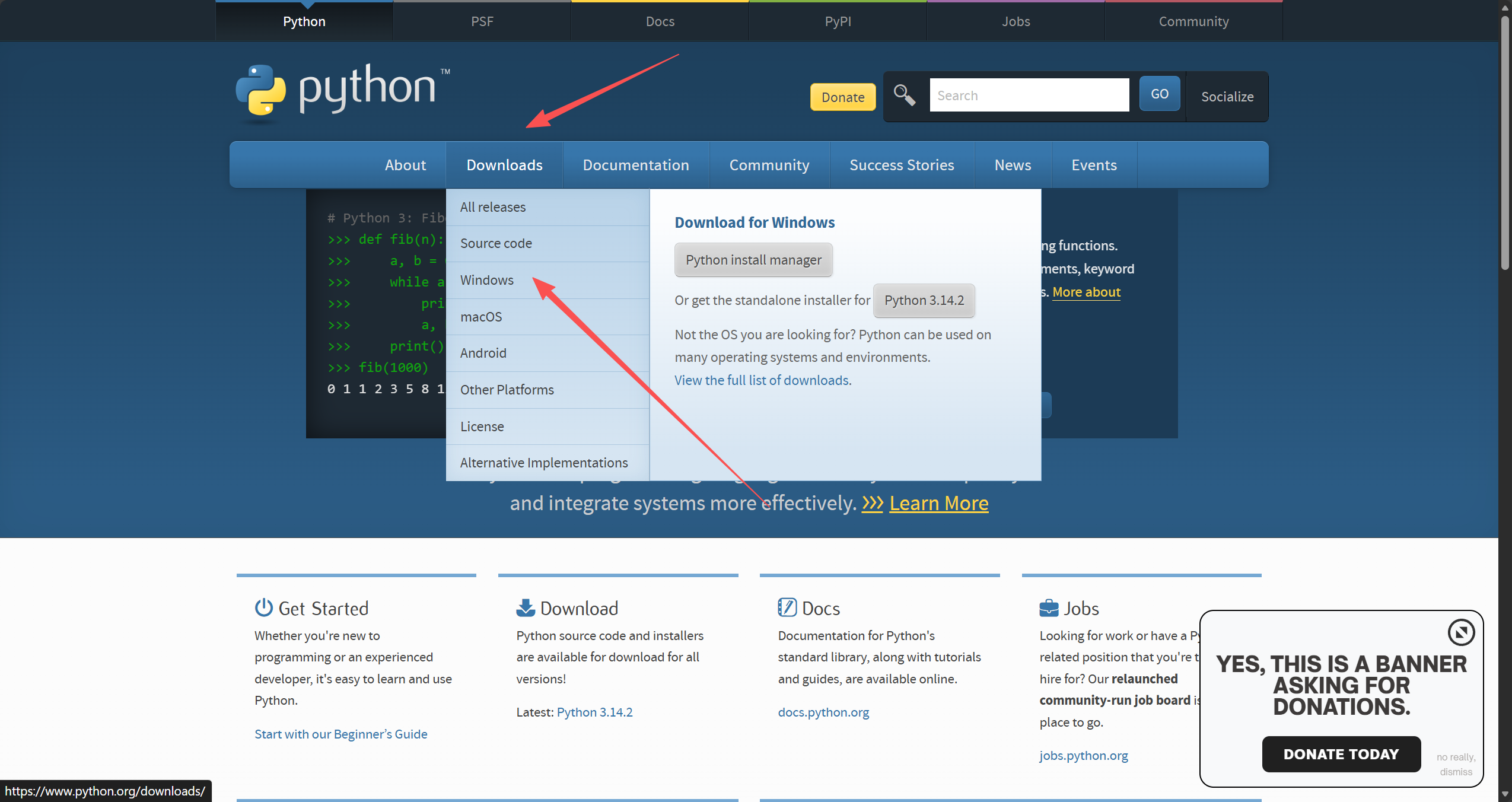
Task: Click the power icon beside Get Started
Action: [x=263, y=607]
